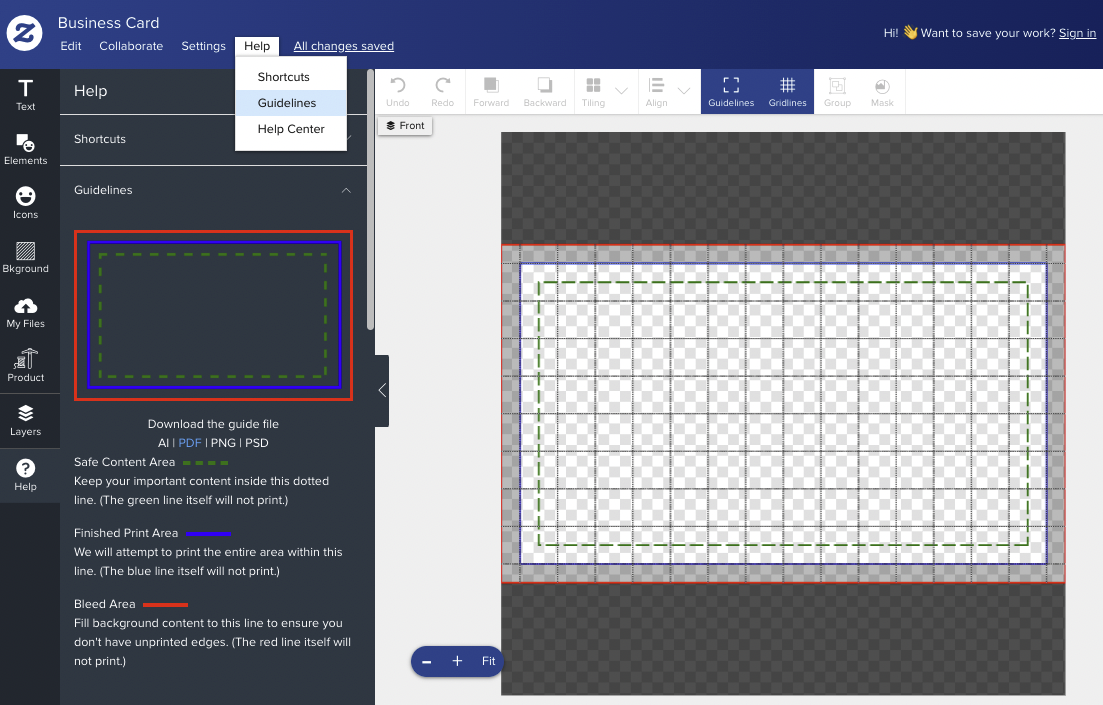Open the Edit menu
Image resolution: width=1103 pixels, height=705 pixels.
[70, 46]
